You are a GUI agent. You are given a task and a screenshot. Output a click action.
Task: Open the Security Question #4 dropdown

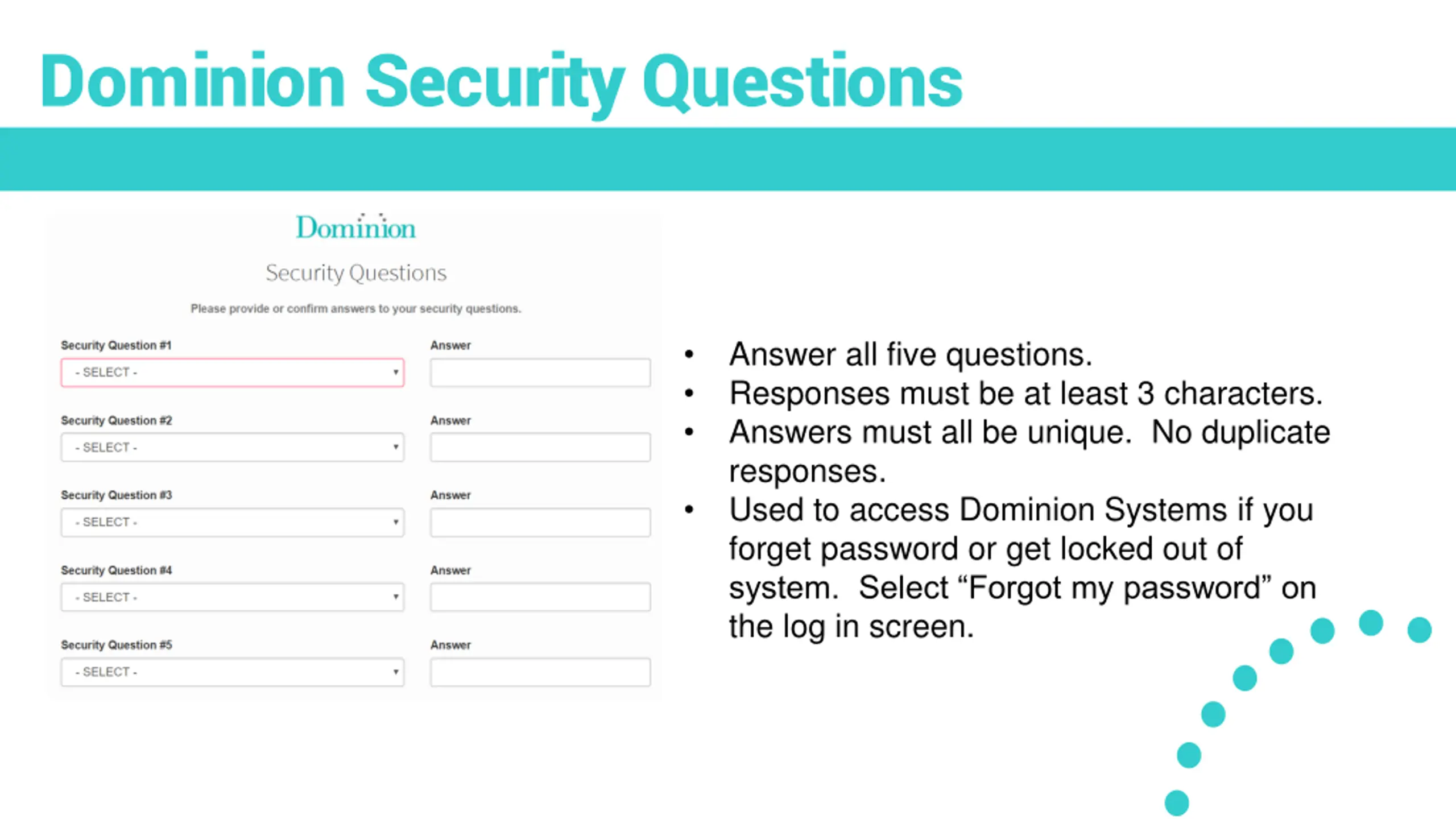pos(232,597)
